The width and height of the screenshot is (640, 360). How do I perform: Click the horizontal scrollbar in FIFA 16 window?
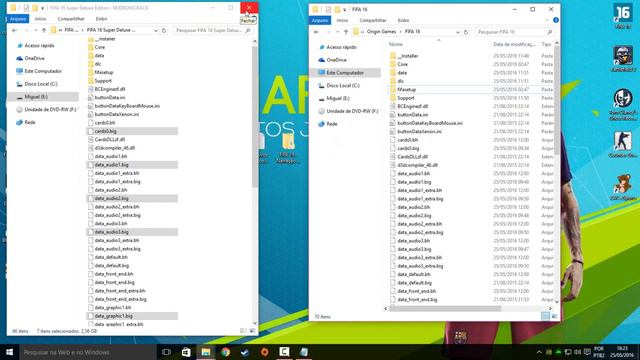[x=445, y=309]
